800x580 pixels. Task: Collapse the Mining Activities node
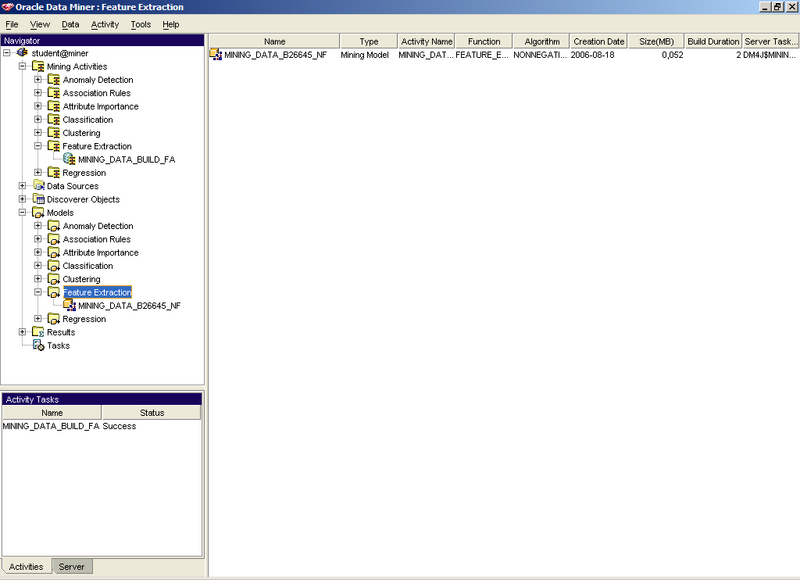point(22,66)
